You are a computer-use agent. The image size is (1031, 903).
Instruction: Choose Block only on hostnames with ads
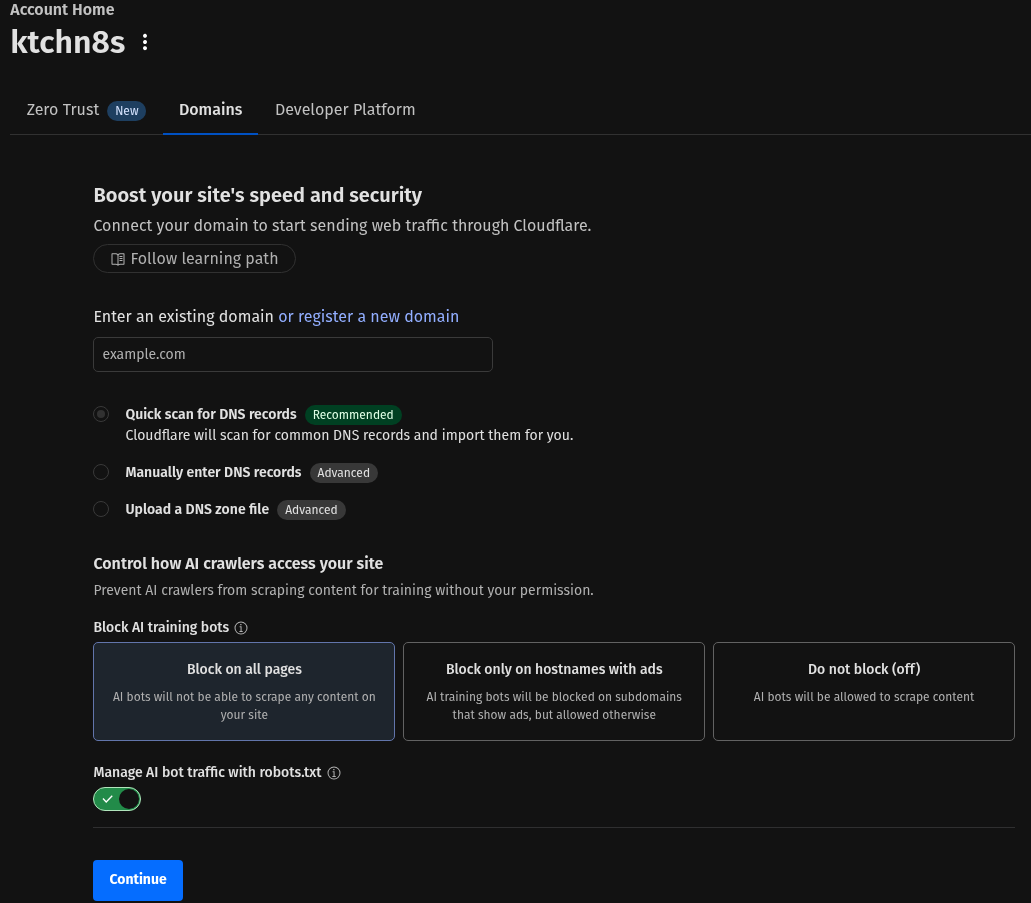554,691
